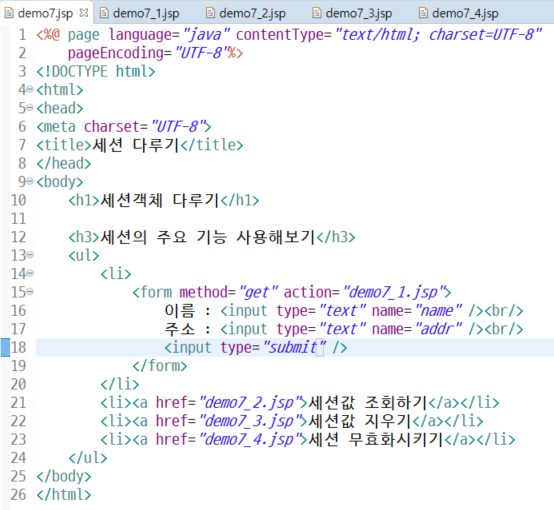The width and height of the screenshot is (554, 510).
Task: Click the "submit" type value on line 18
Action: point(295,347)
